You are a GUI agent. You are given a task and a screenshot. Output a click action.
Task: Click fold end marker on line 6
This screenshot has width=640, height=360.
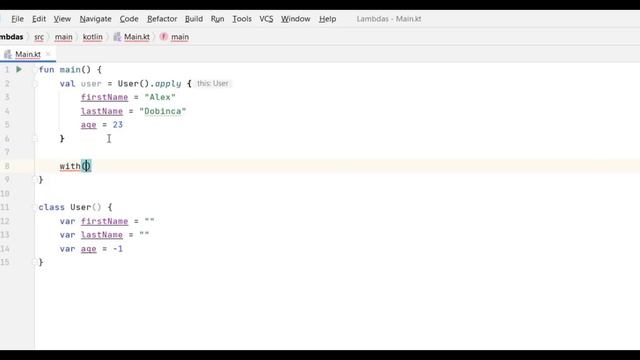[x=35, y=139]
